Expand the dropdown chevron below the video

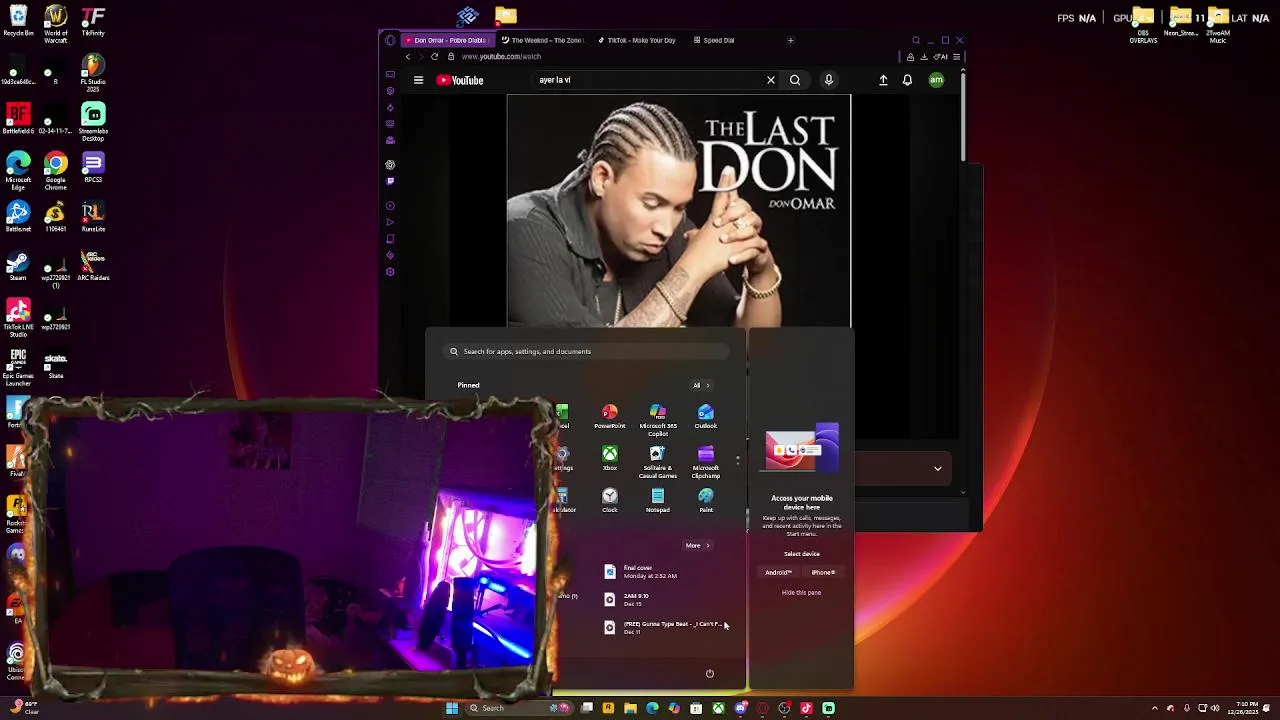(938, 468)
